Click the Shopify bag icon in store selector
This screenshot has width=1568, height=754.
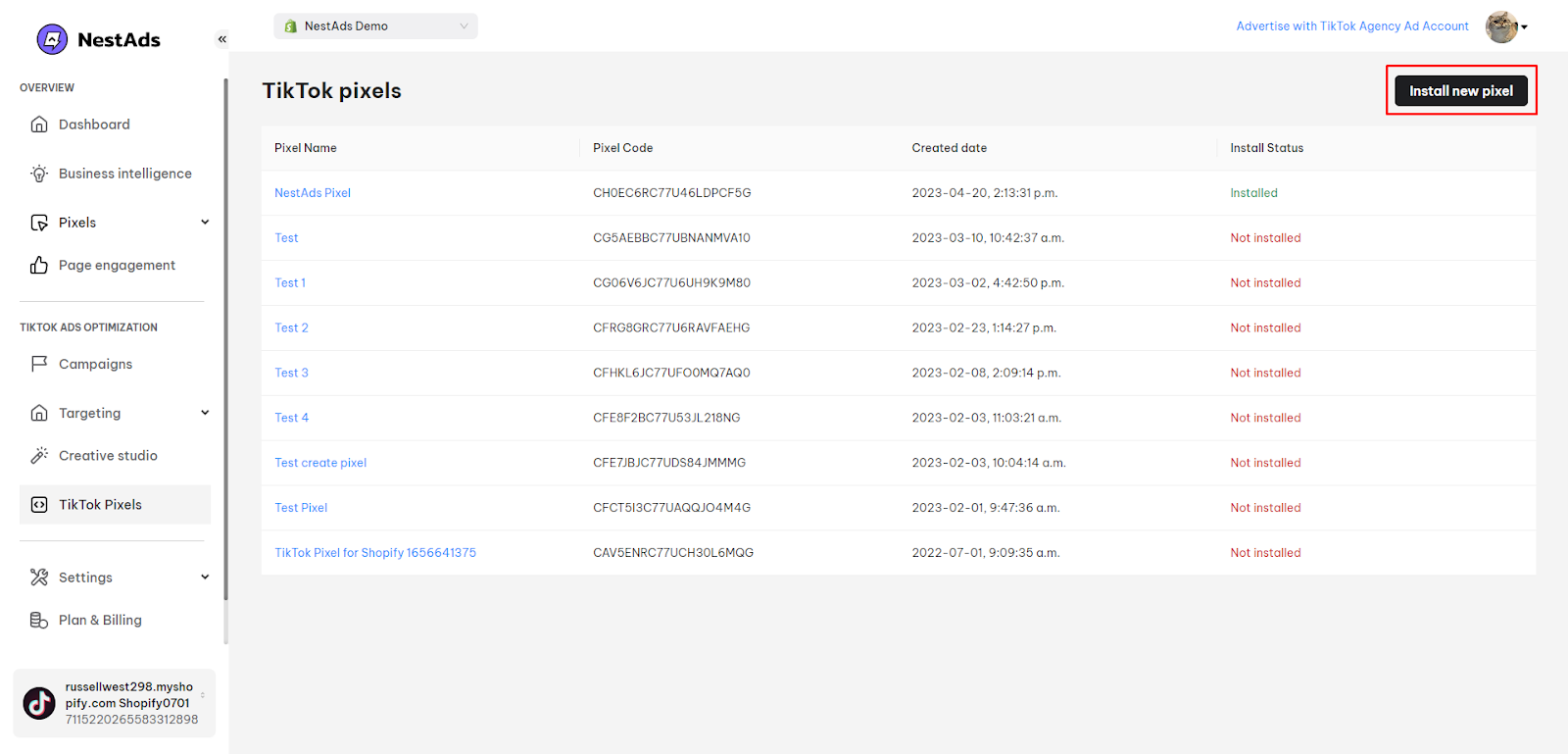tap(290, 26)
